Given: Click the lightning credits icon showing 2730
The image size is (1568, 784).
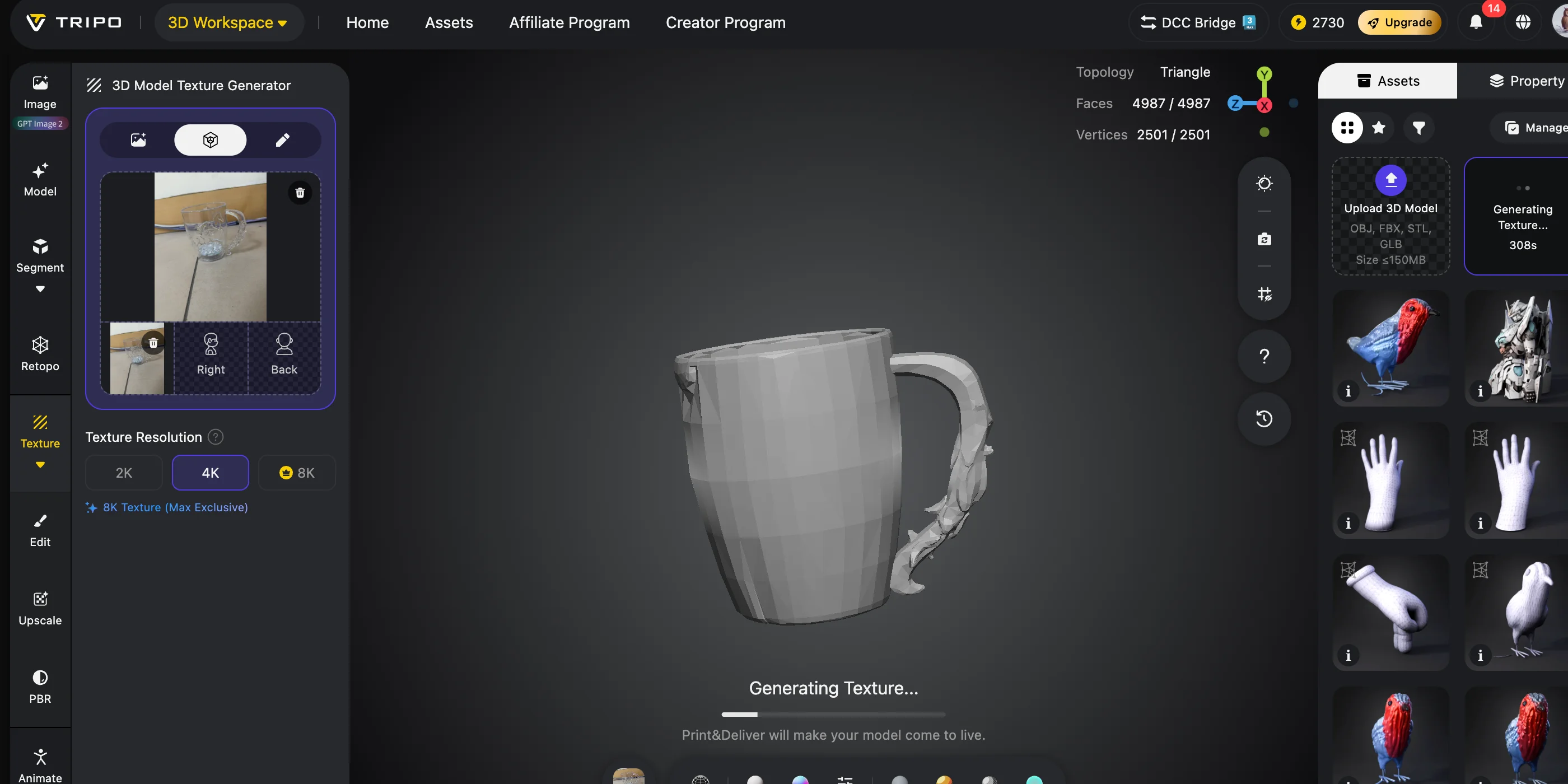Looking at the screenshot, I should pyautogui.click(x=1298, y=22).
